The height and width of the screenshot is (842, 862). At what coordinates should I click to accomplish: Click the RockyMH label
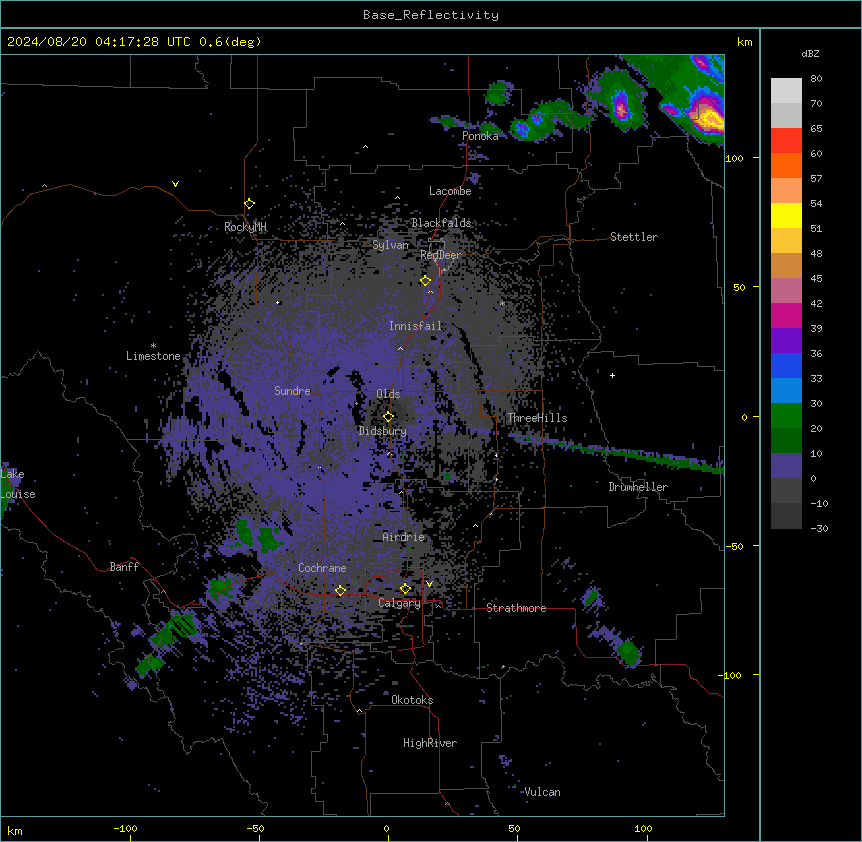coord(245,227)
